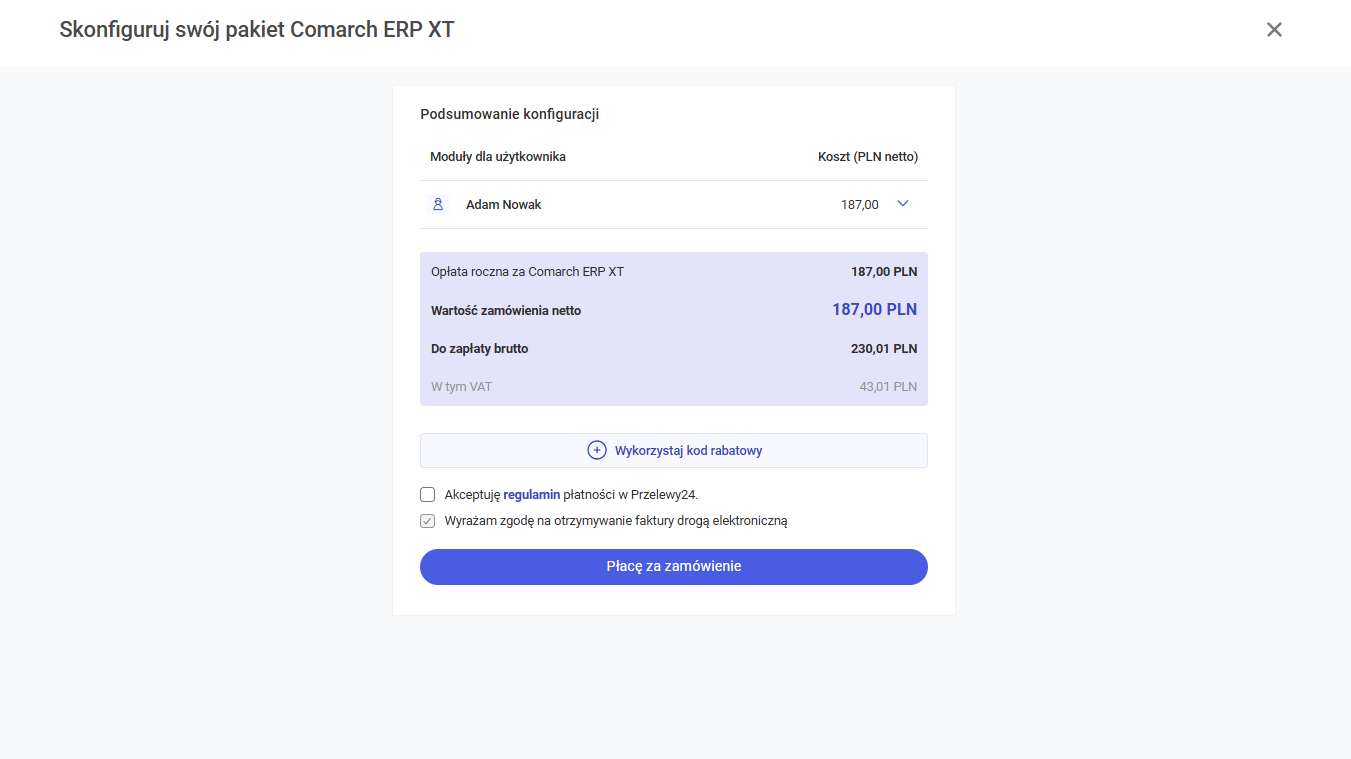This screenshot has width=1351, height=759.
Task: Click the "Podsumowanie konfiguracji" heading
Action: click(509, 114)
